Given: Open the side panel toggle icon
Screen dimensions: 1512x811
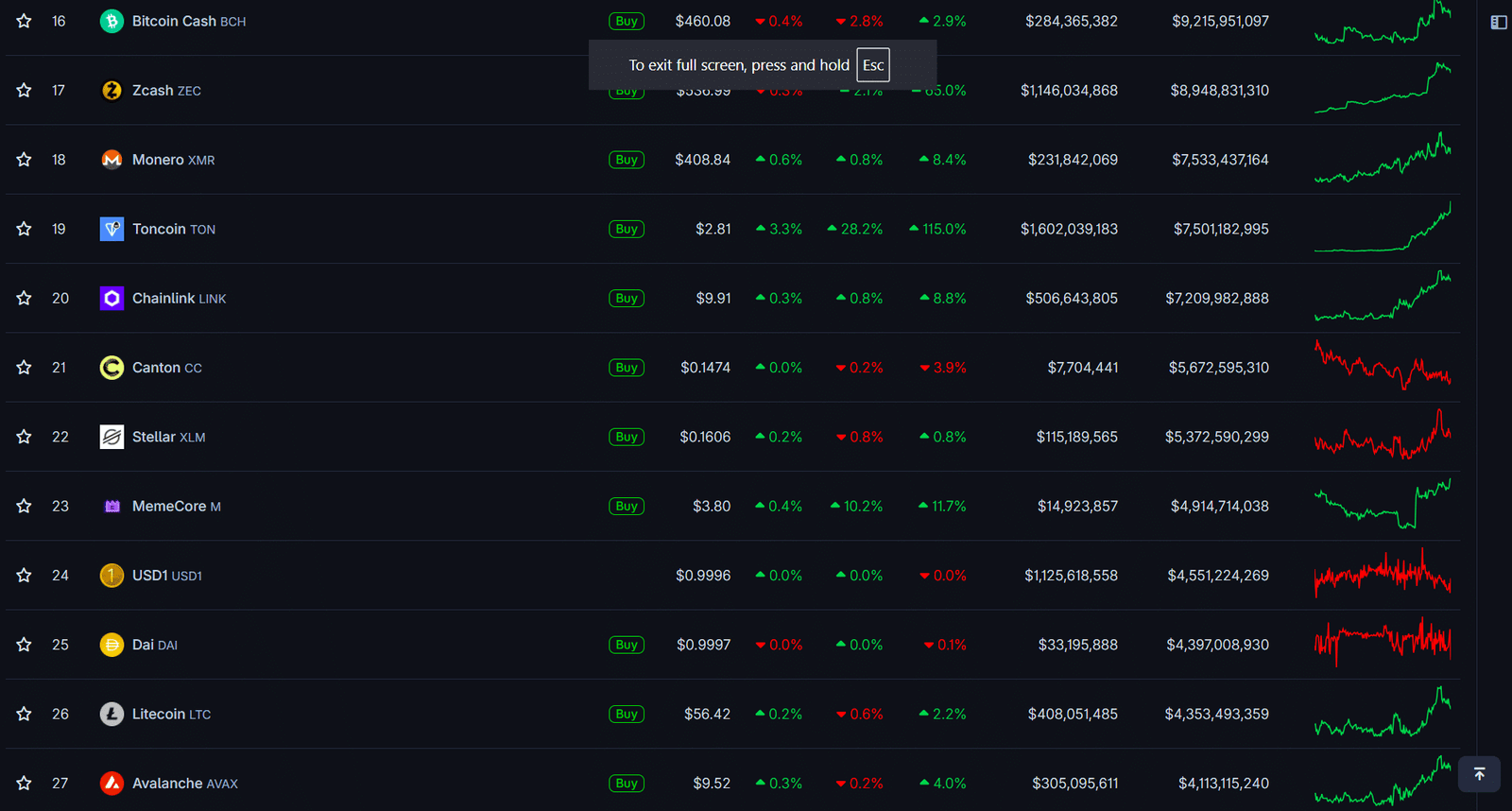Looking at the screenshot, I should (1499, 22).
